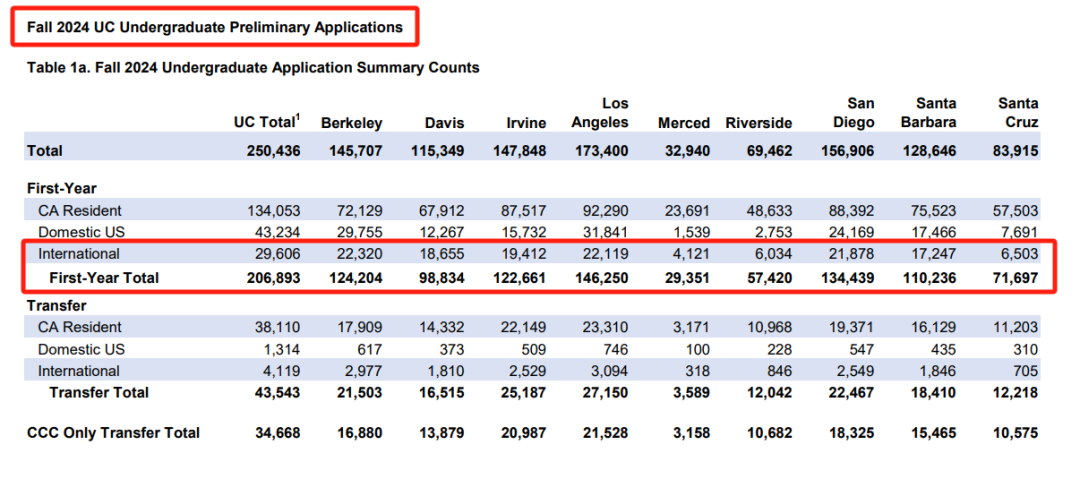Click First-Year Total Los Angeles value 146,250

point(601,278)
